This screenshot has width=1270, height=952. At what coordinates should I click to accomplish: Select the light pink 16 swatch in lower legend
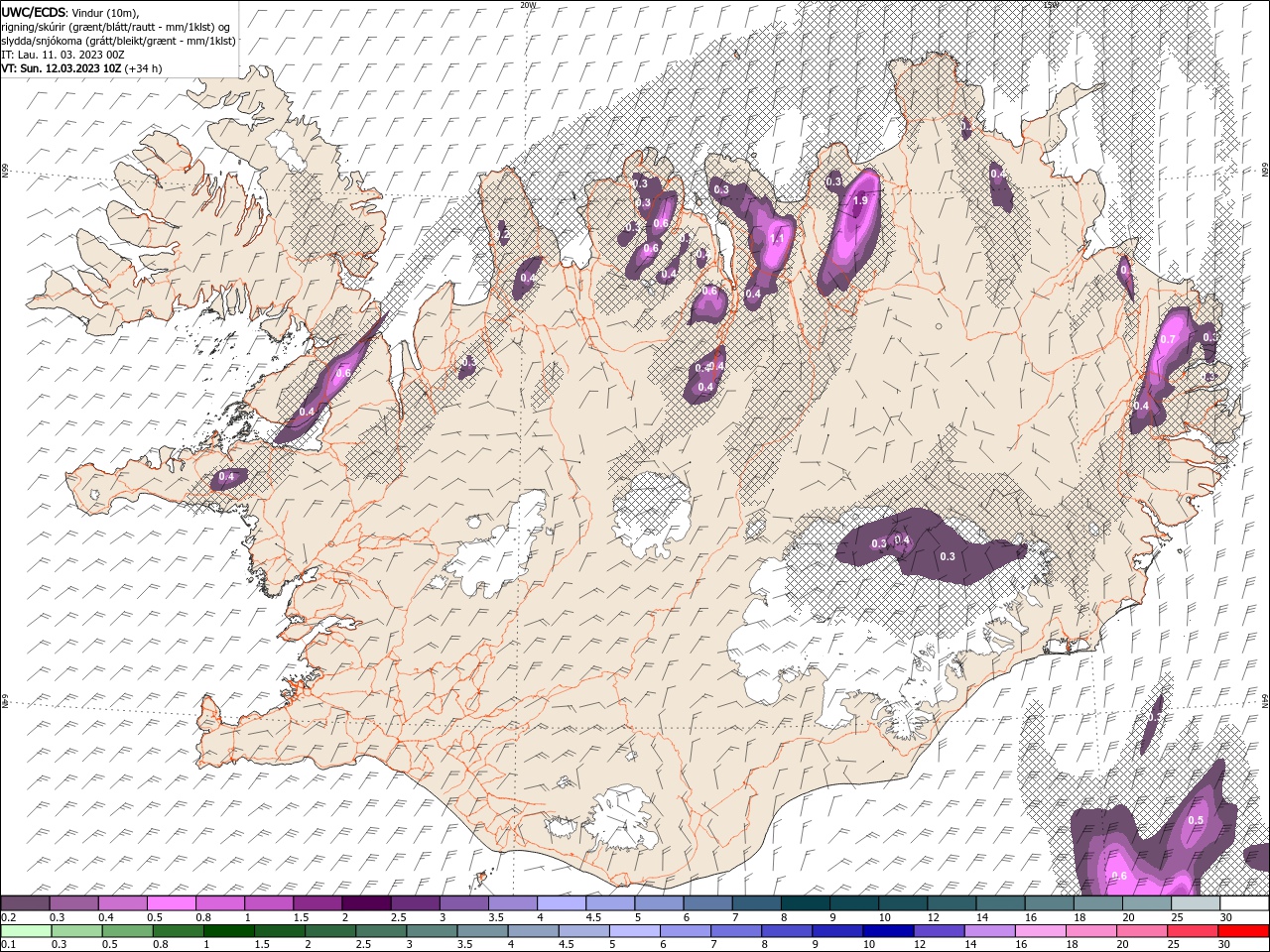[x=1041, y=931]
